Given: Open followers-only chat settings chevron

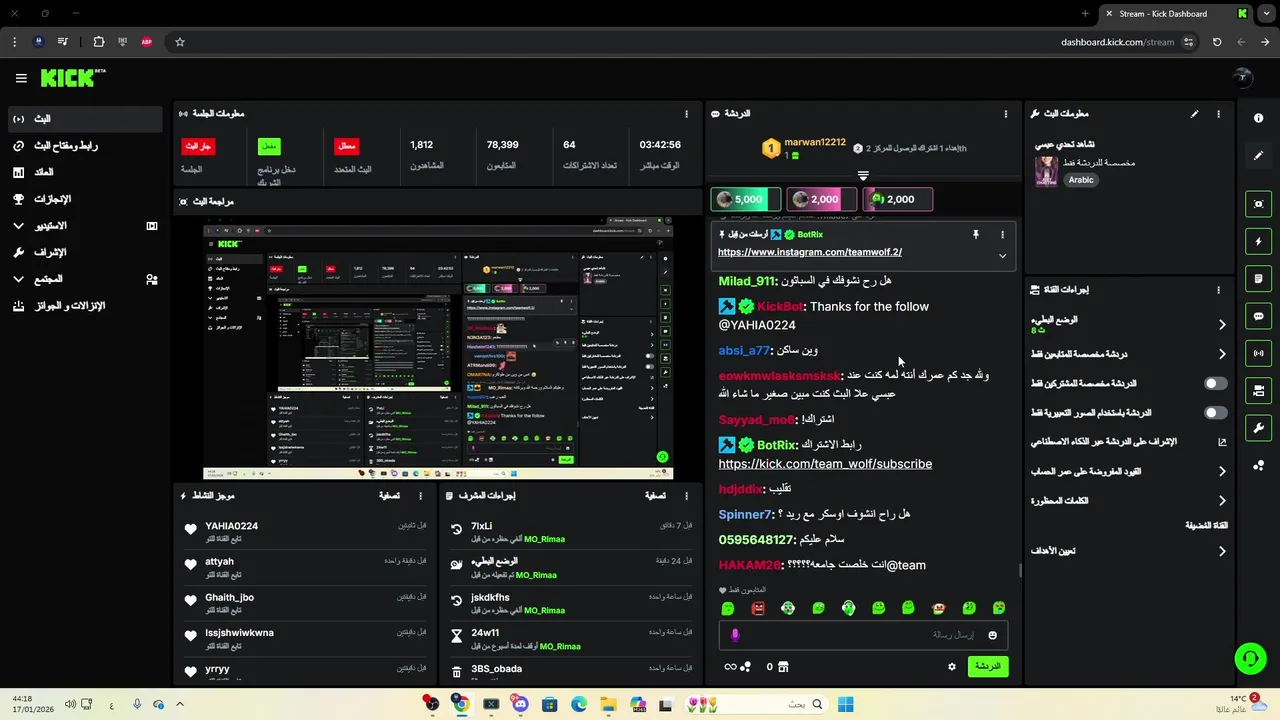Looking at the screenshot, I should [1222, 354].
